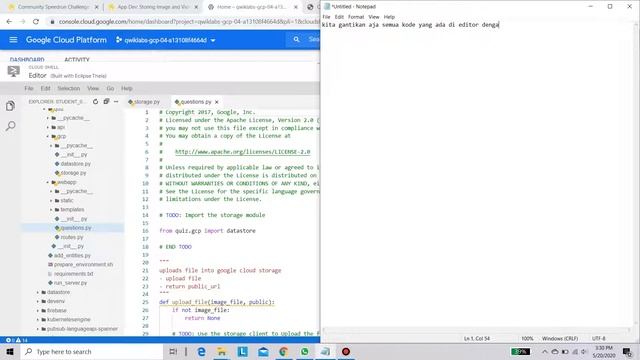Open Notepad Help menu
This screenshot has height=360, width=640.
(x=389, y=17)
